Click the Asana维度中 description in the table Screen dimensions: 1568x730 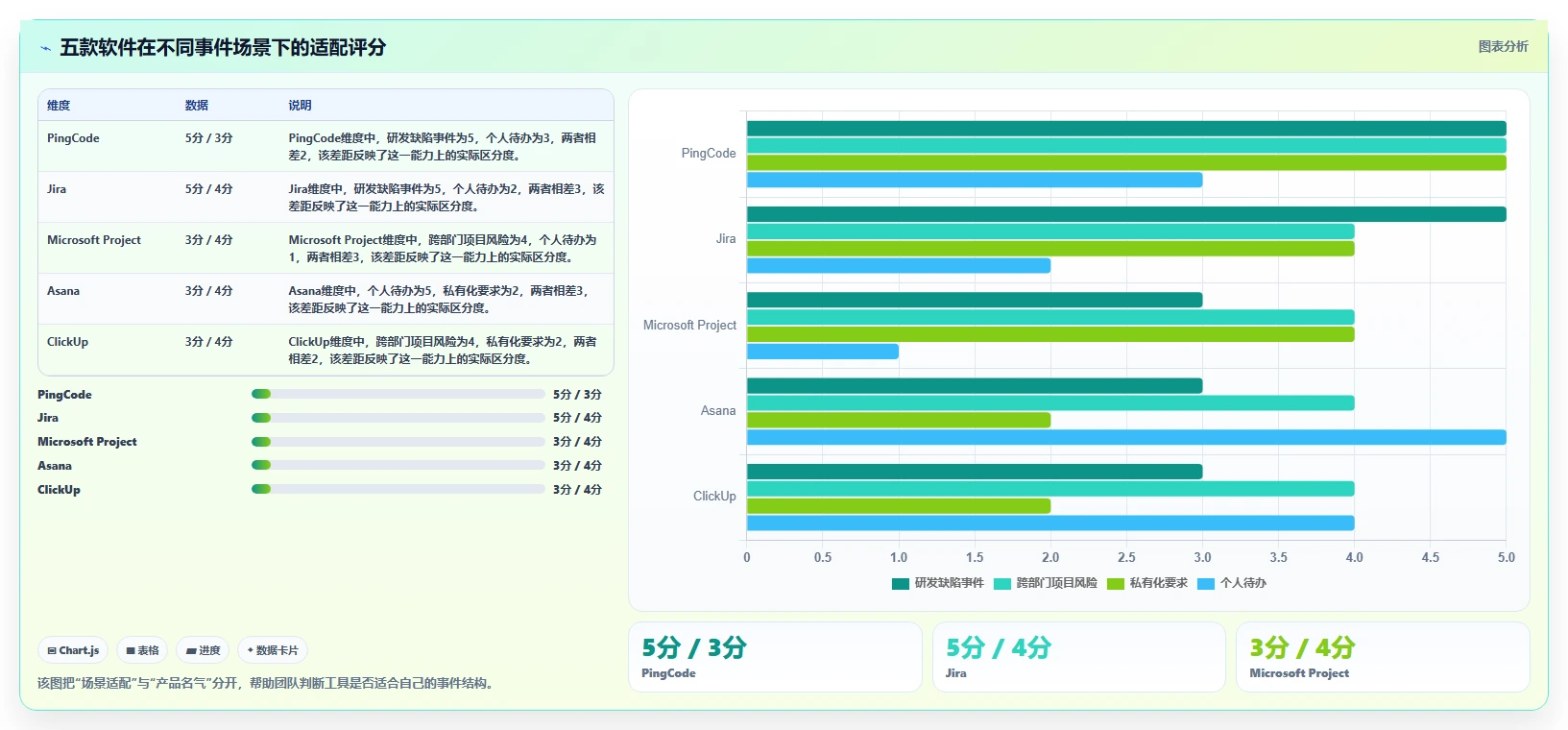[x=439, y=300]
